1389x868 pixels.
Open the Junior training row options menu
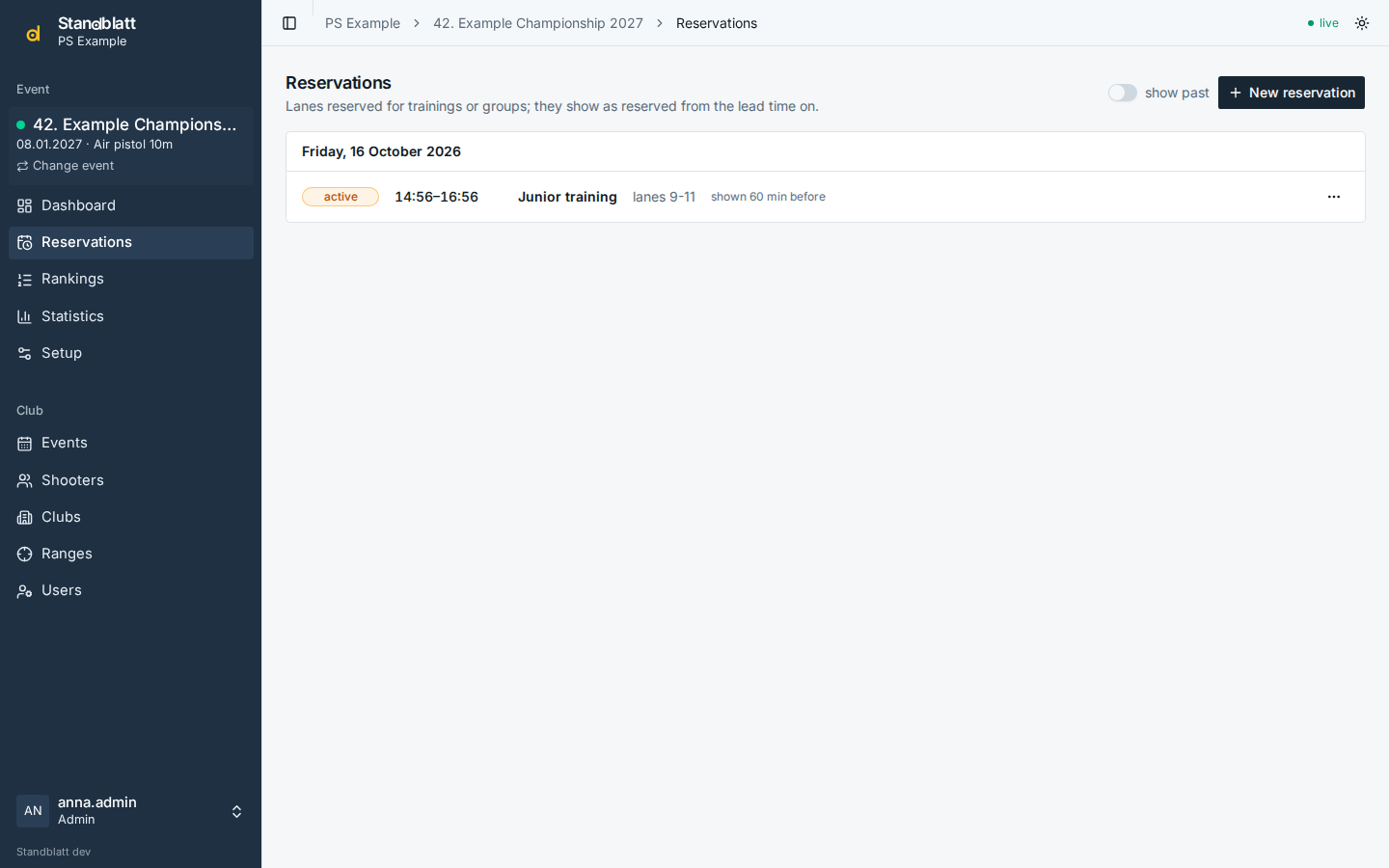[1334, 197]
